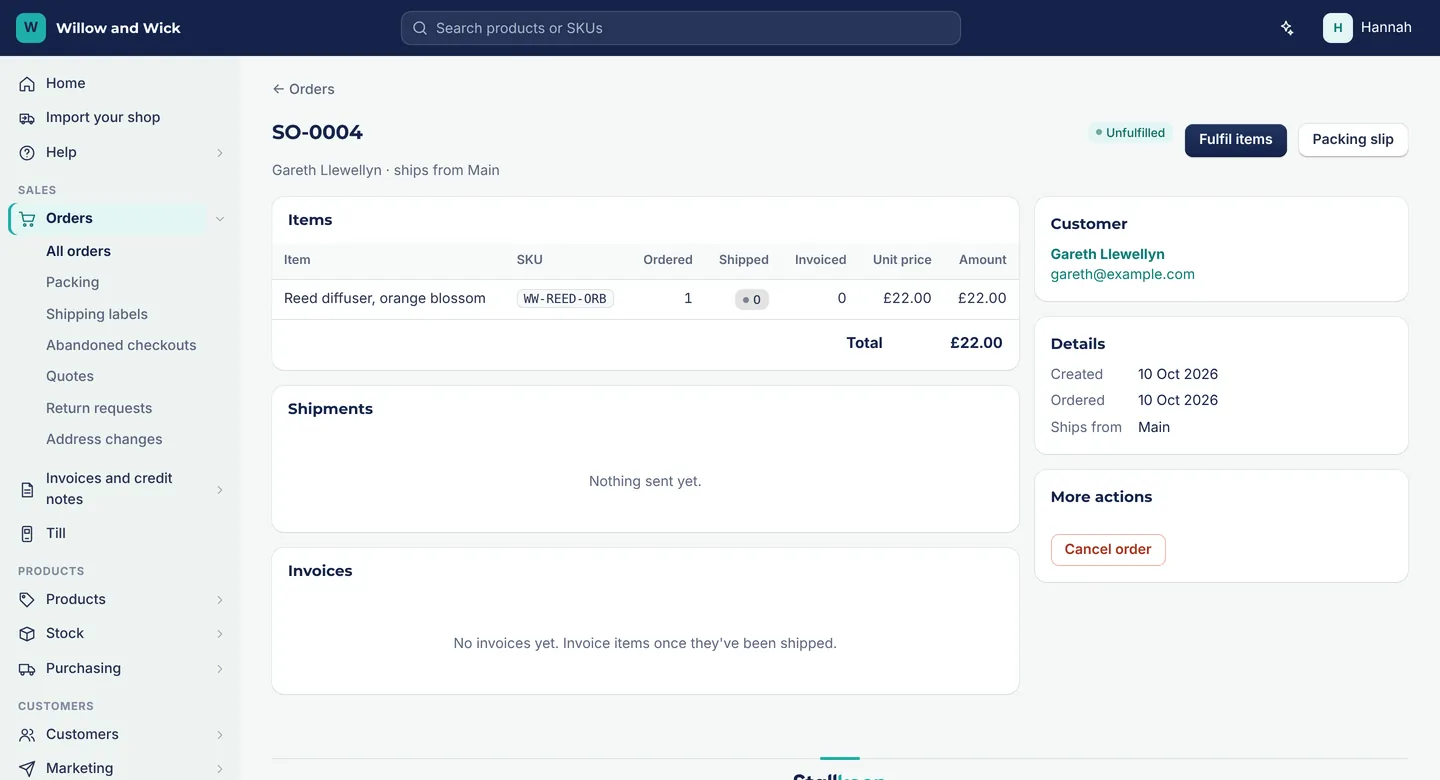Screen dimensions: 1440x780
Task: Focus the Search products or SKUs field
Action: 681,28
